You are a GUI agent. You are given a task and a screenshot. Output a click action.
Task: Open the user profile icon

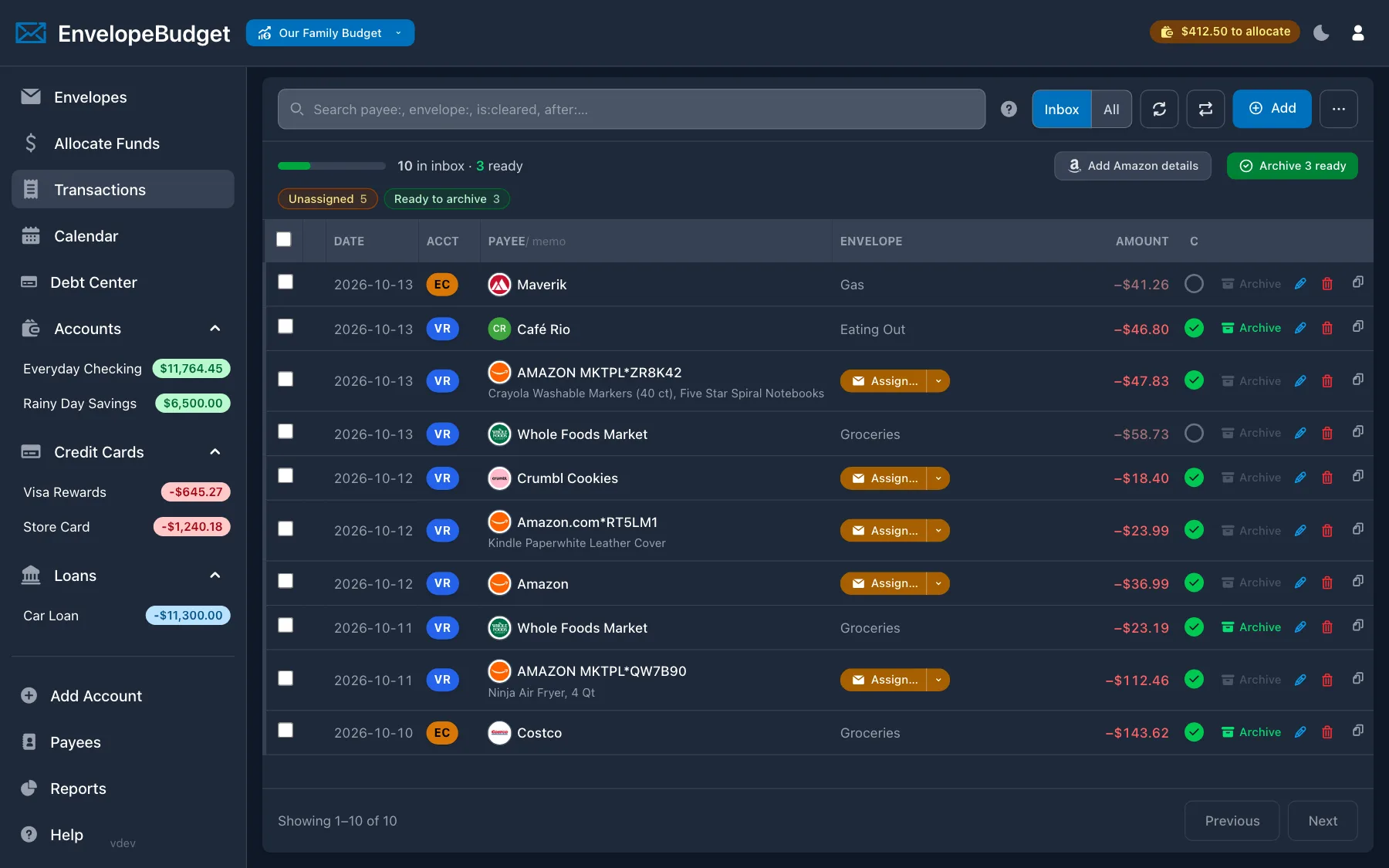tap(1358, 32)
